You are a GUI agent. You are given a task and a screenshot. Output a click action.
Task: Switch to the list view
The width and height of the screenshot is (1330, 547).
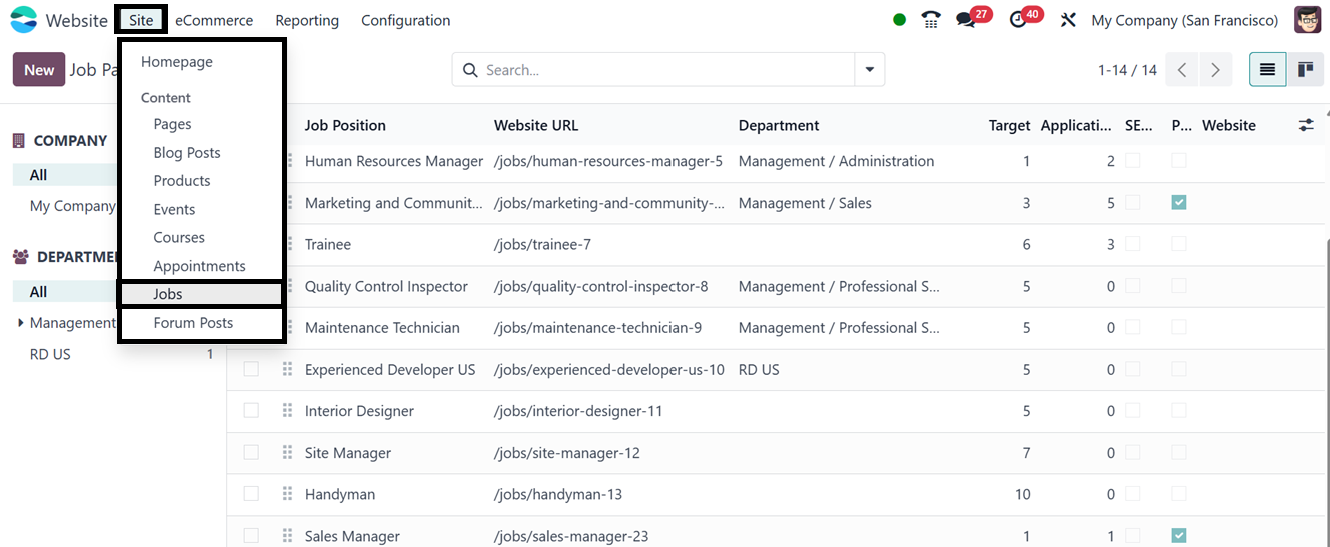click(x=1267, y=70)
